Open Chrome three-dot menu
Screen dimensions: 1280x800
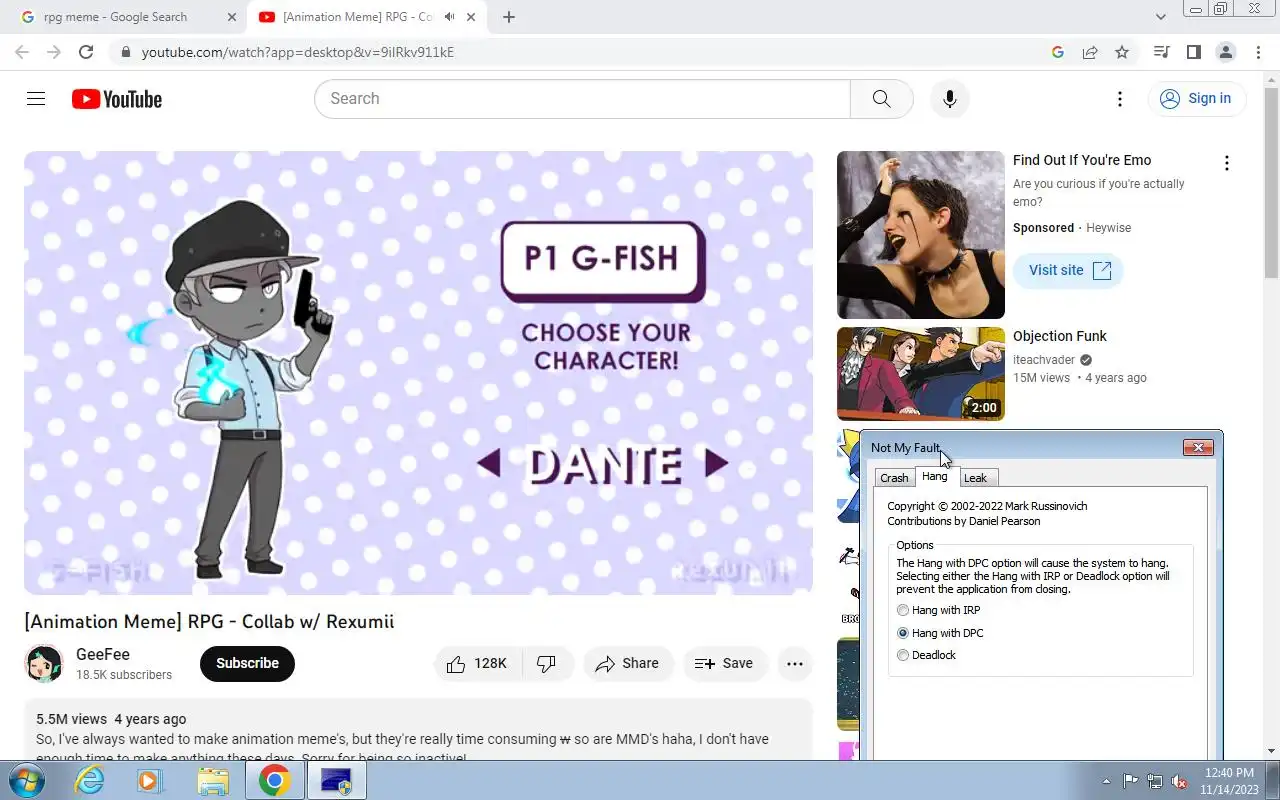tap(1258, 52)
